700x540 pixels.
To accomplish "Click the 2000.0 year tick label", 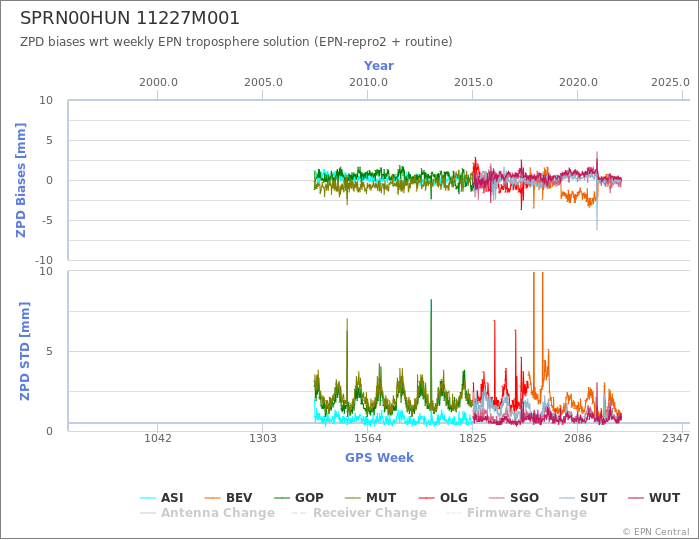I will click(x=158, y=83).
